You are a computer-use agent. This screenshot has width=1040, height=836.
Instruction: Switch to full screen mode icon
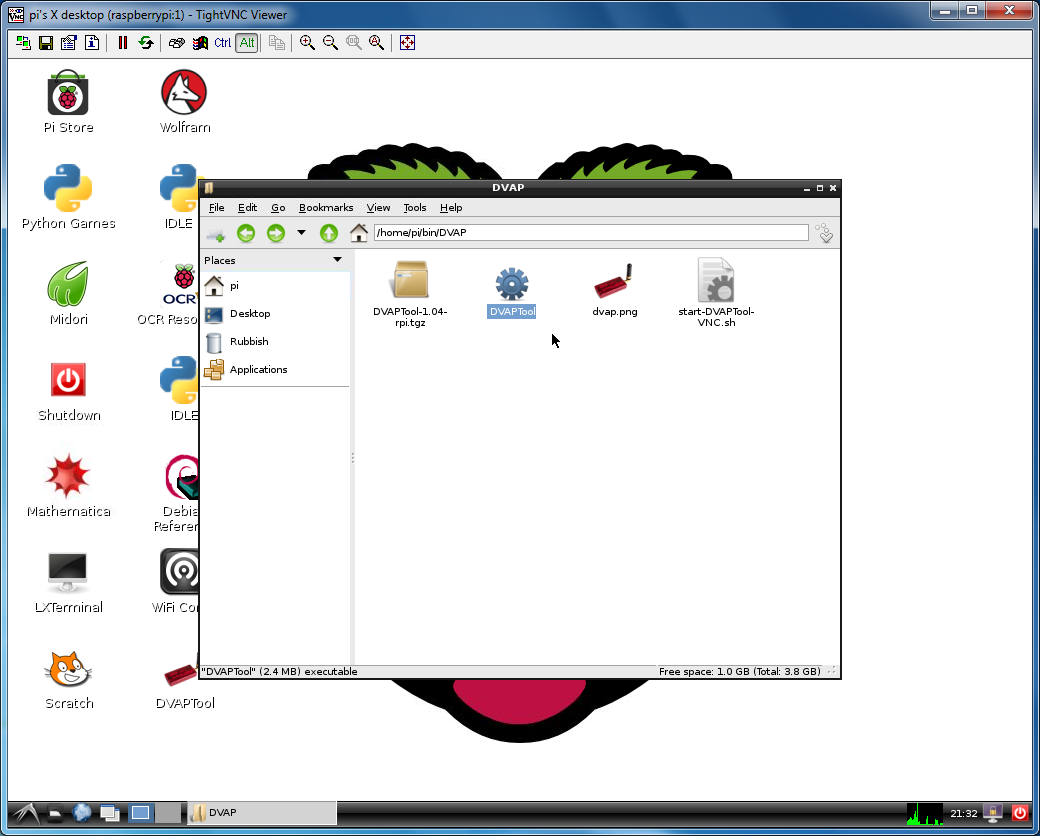(x=407, y=43)
